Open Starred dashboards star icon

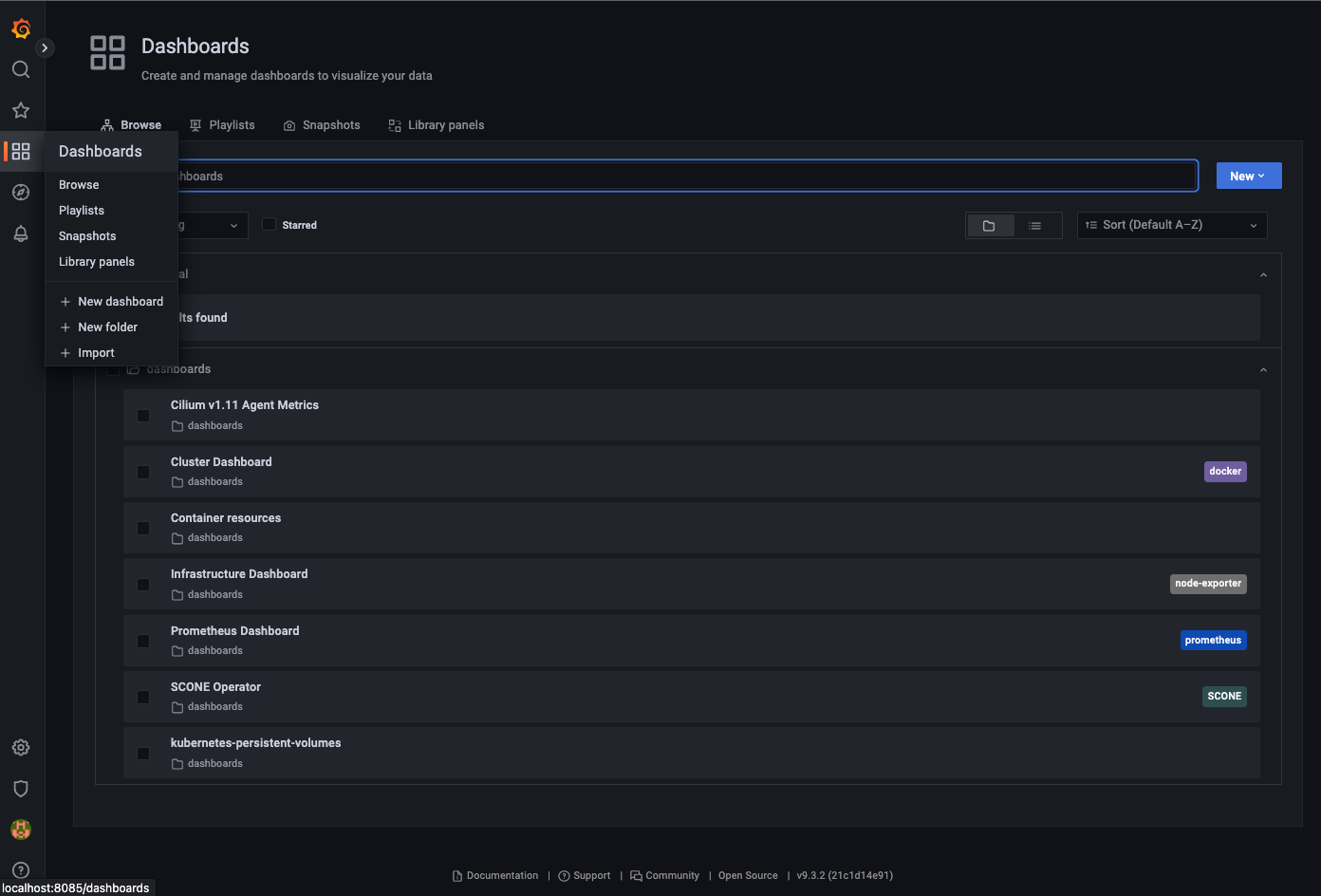pyautogui.click(x=21, y=110)
